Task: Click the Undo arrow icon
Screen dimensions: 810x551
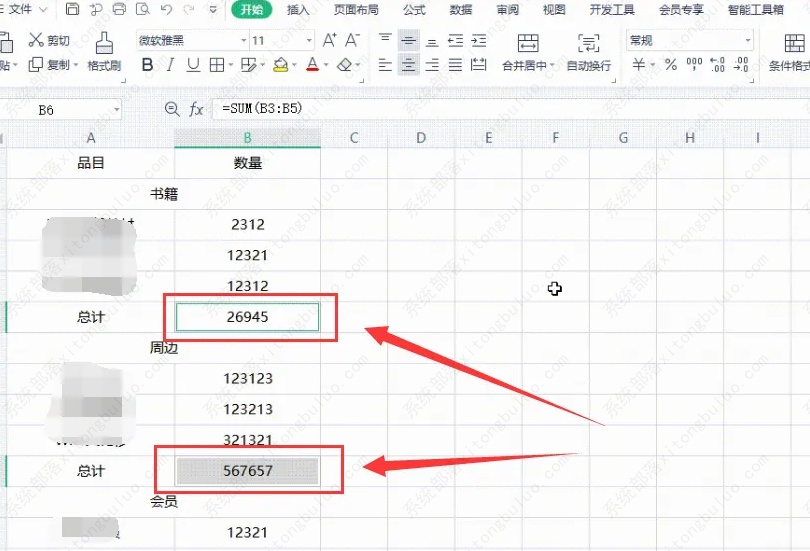Action: 165,10
